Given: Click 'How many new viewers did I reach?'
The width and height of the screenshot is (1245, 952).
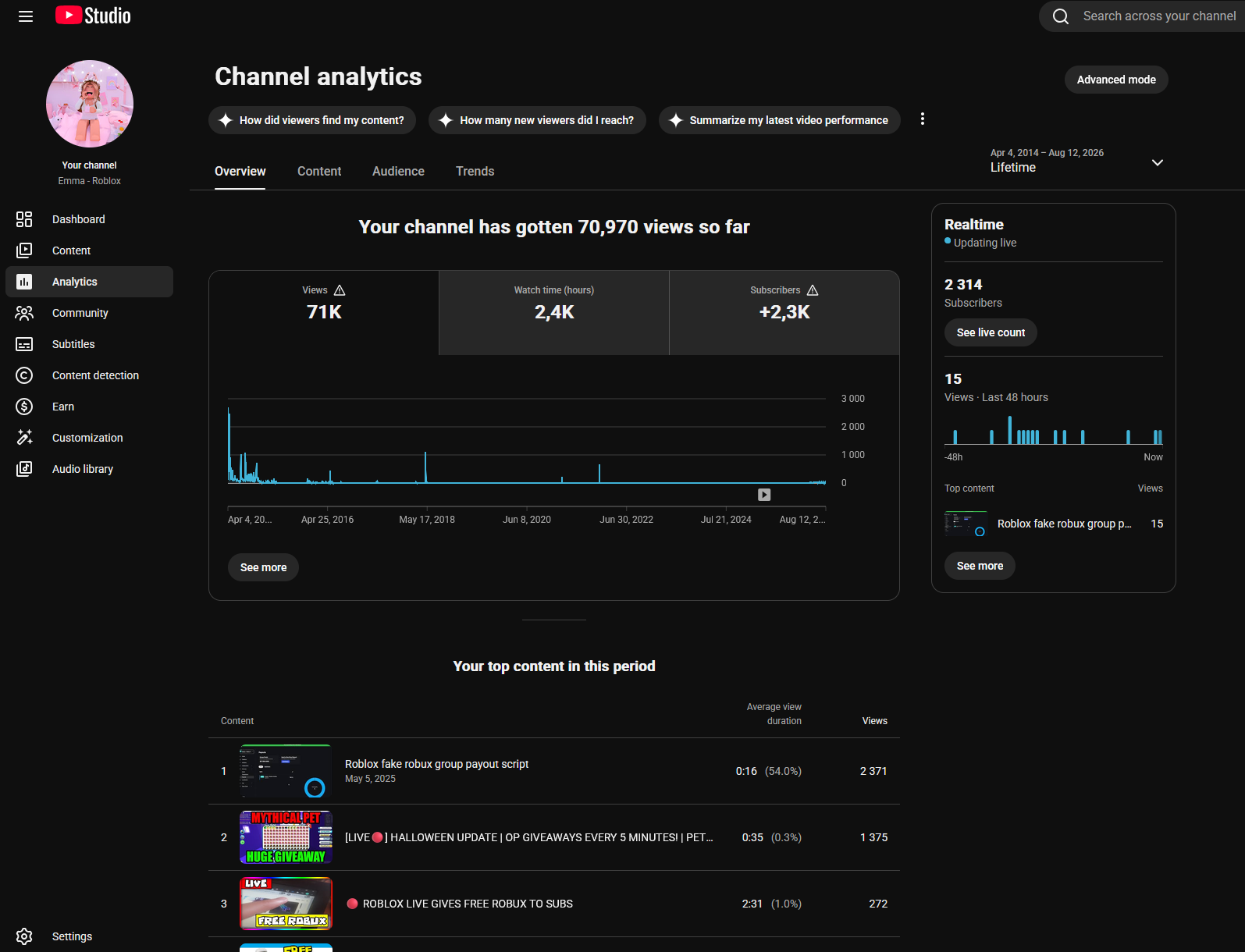Looking at the screenshot, I should pyautogui.click(x=537, y=120).
